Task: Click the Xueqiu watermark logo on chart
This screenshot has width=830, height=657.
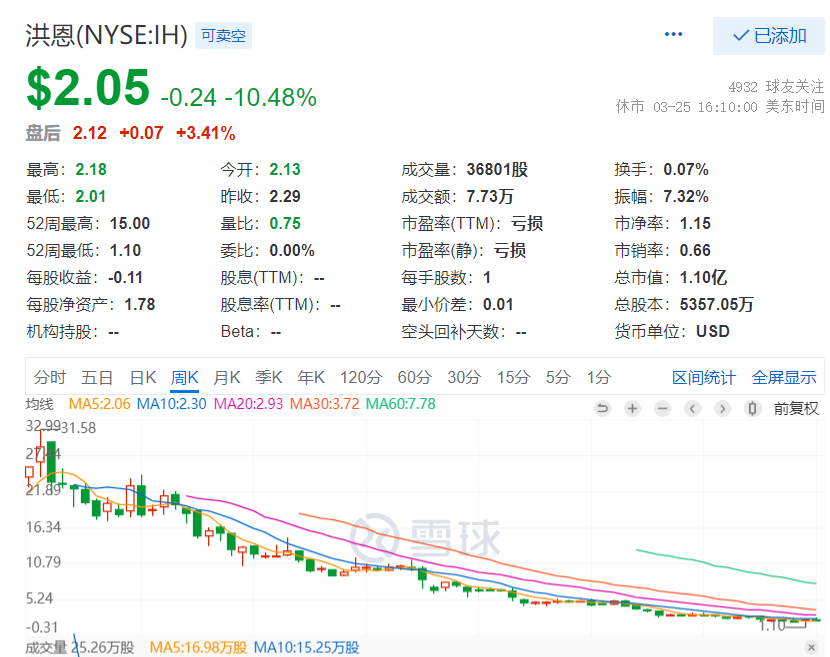Action: point(424,537)
